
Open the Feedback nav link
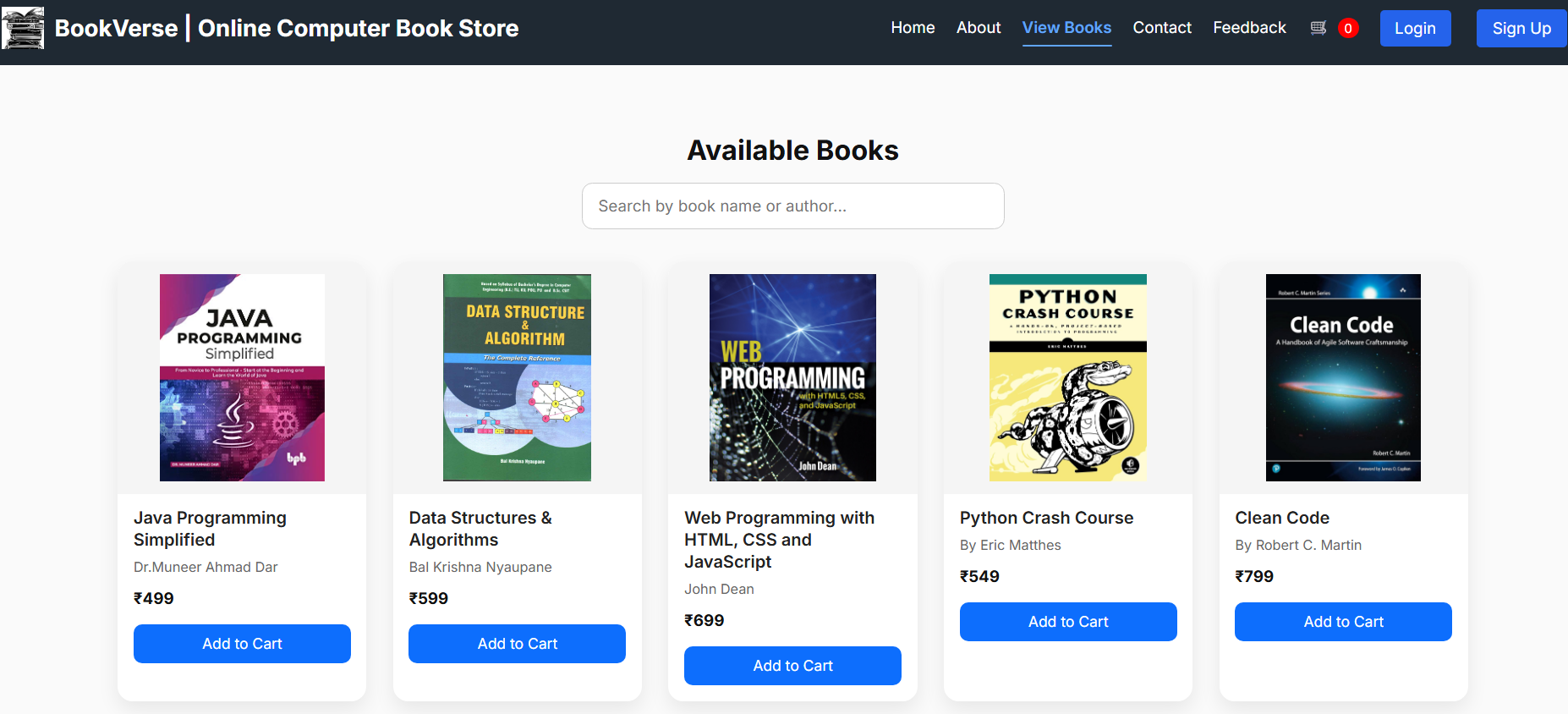point(1249,28)
